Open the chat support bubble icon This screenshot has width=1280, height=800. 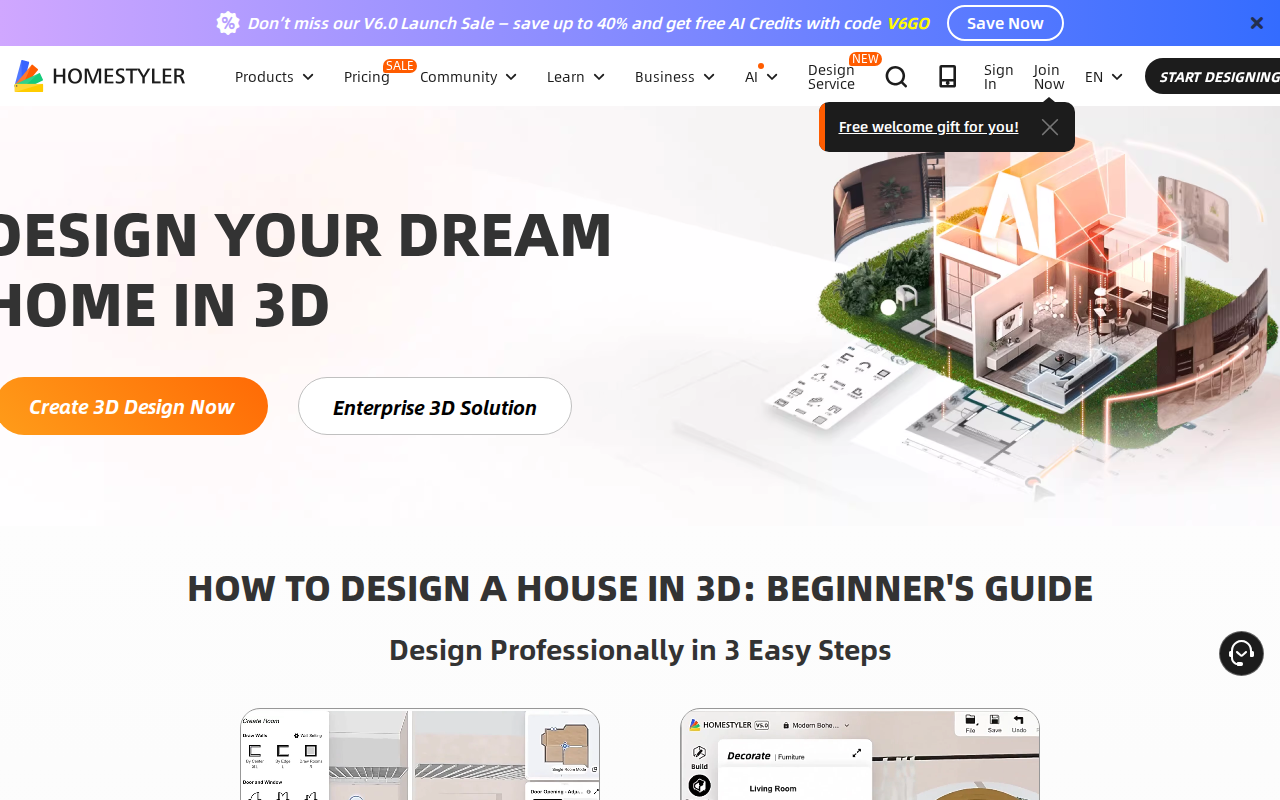click(x=1241, y=654)
